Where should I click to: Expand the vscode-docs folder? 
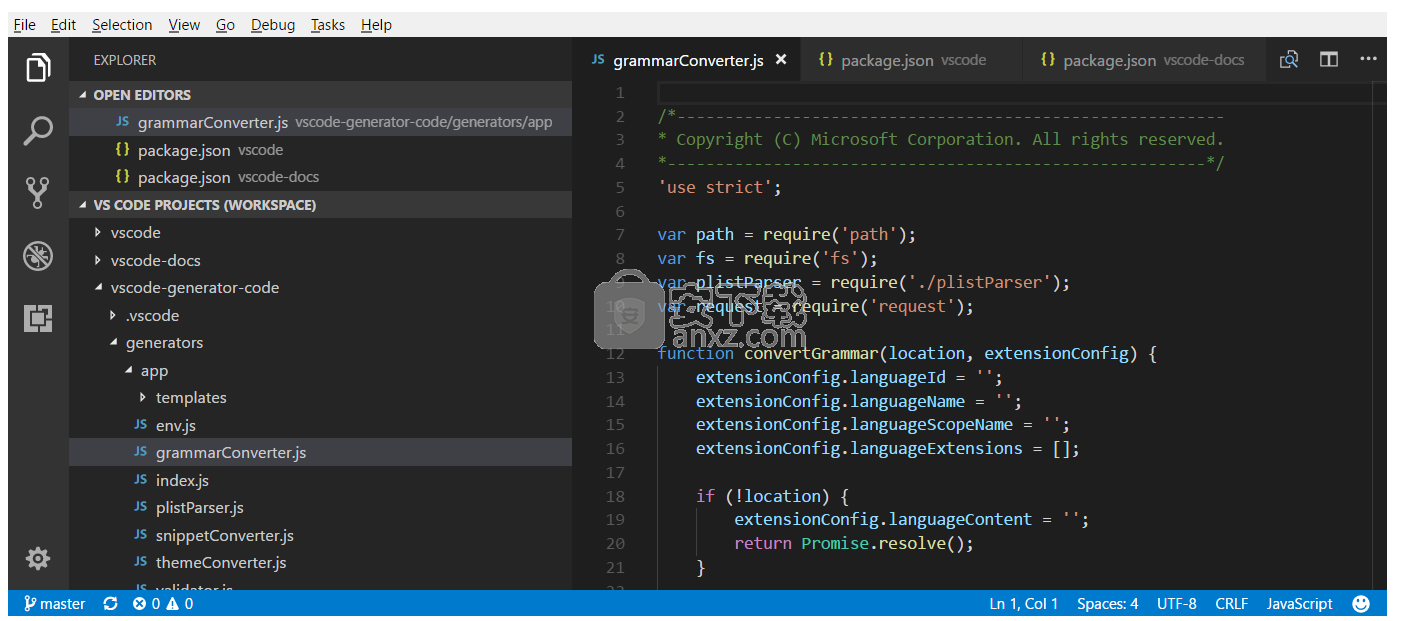97,260
